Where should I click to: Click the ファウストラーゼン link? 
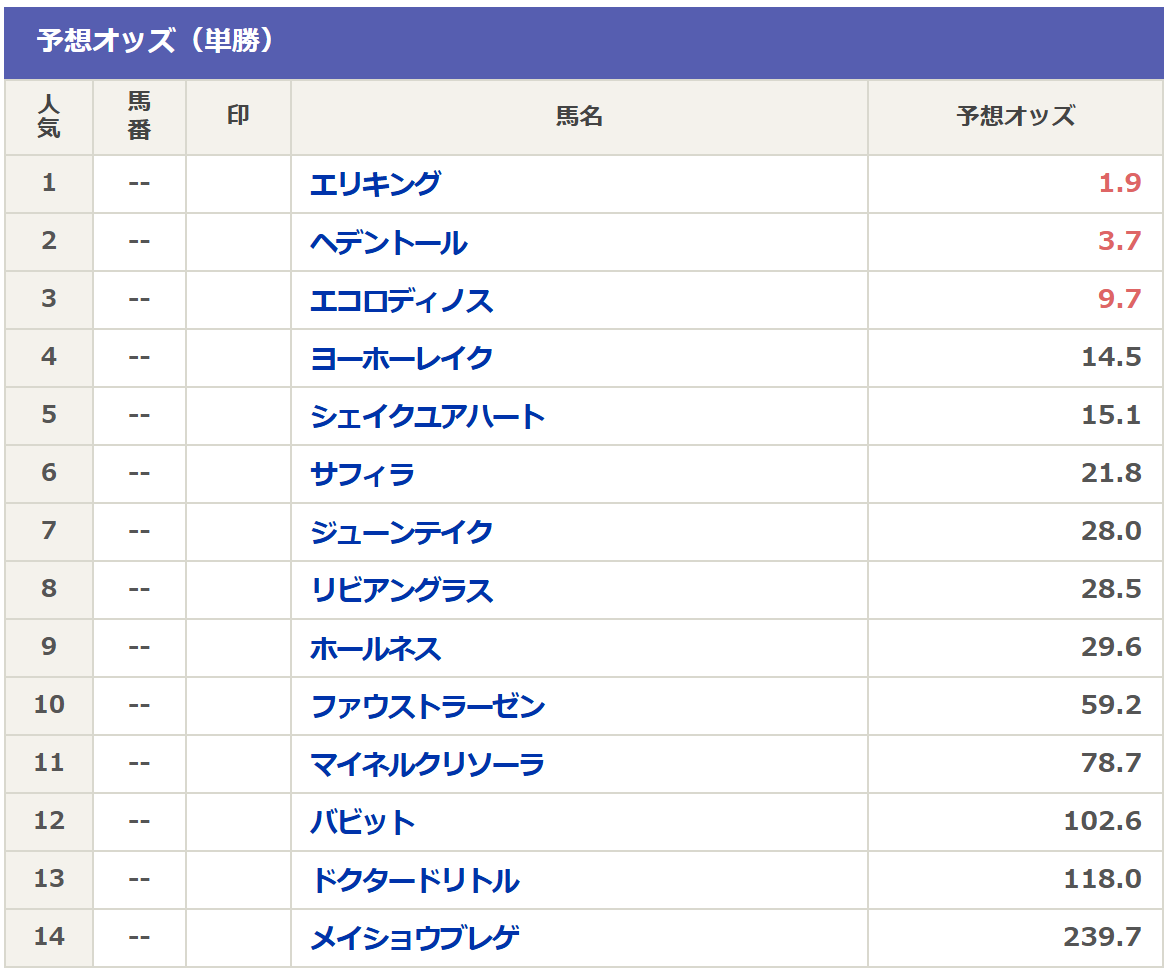pyautogui.click(x=427, y=706)
